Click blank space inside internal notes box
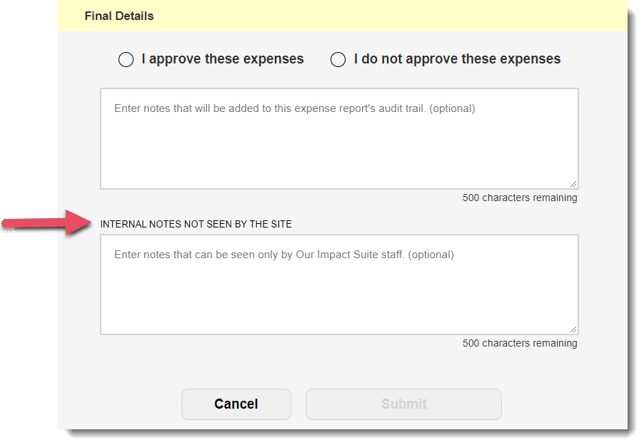 point(338,300)
